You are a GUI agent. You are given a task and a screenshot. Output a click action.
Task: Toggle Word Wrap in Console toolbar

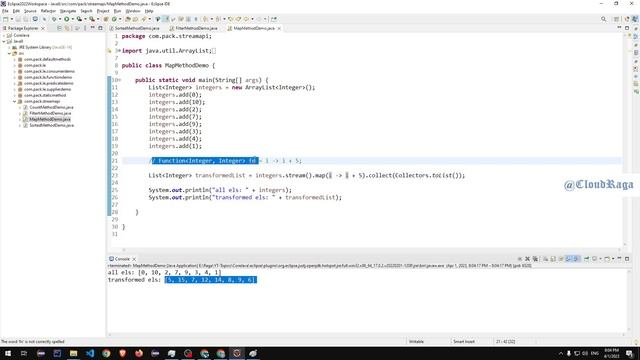click(x=561, y=259)
